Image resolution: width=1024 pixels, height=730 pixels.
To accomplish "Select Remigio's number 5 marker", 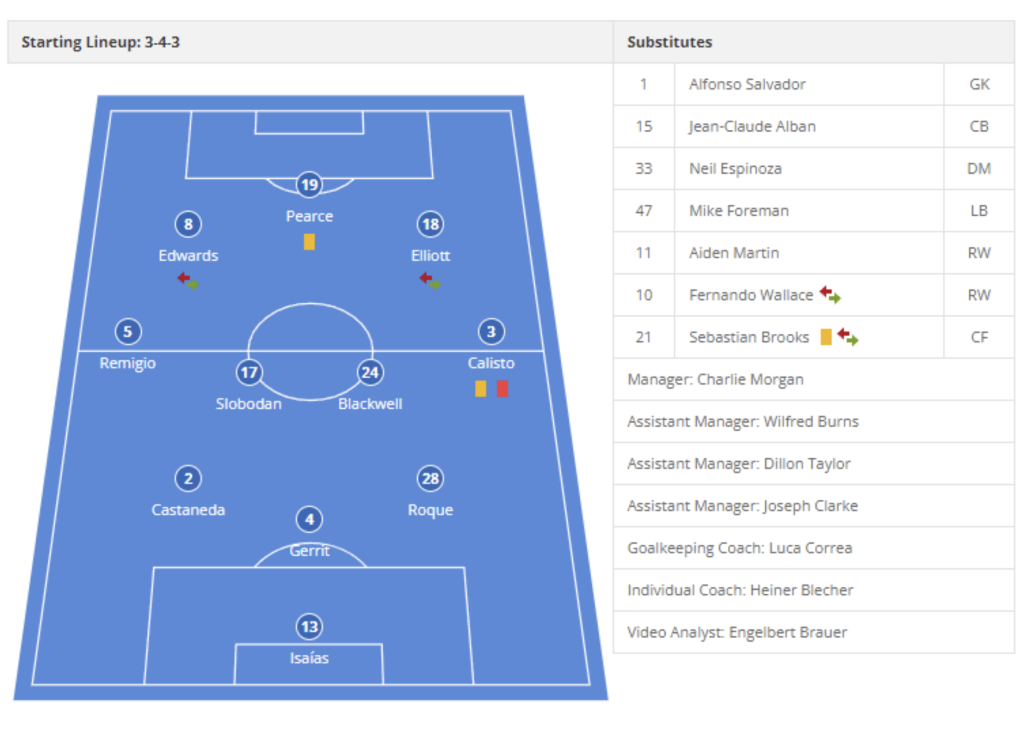I will 127,331.
